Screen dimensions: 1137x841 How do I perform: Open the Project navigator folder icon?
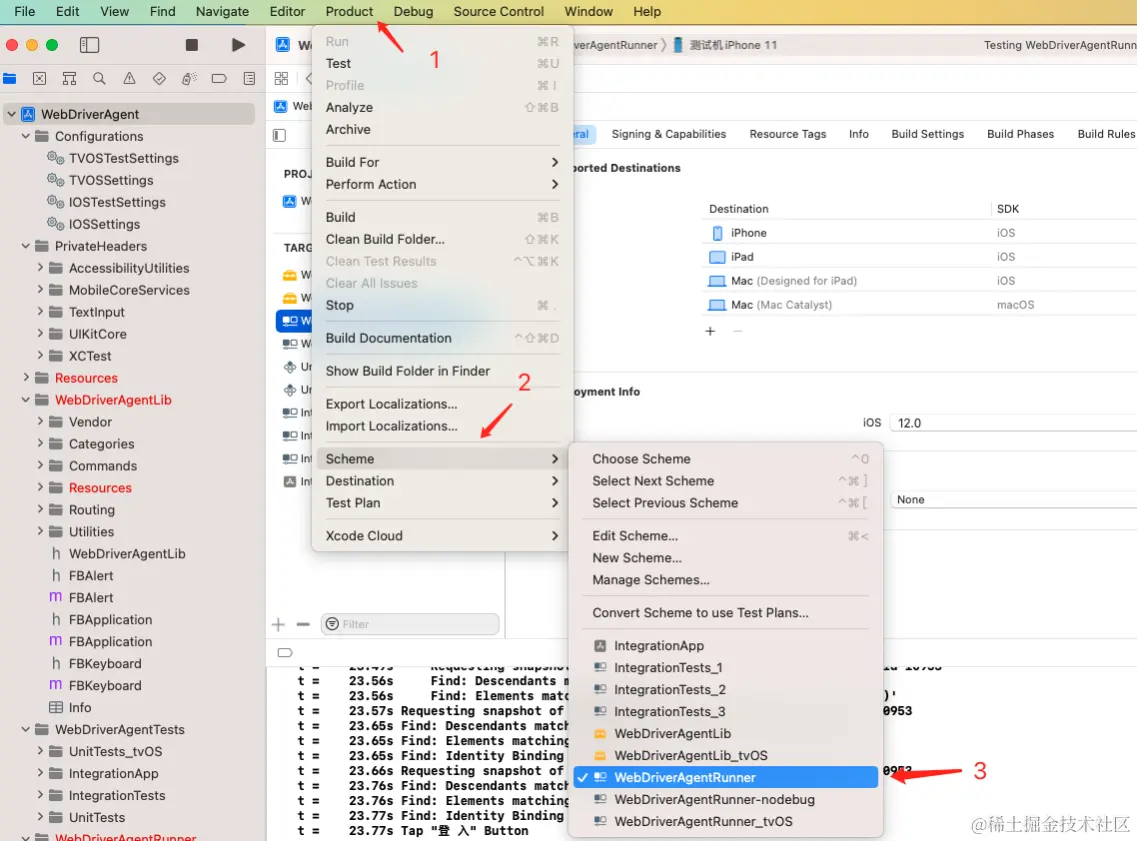point(9,78)
